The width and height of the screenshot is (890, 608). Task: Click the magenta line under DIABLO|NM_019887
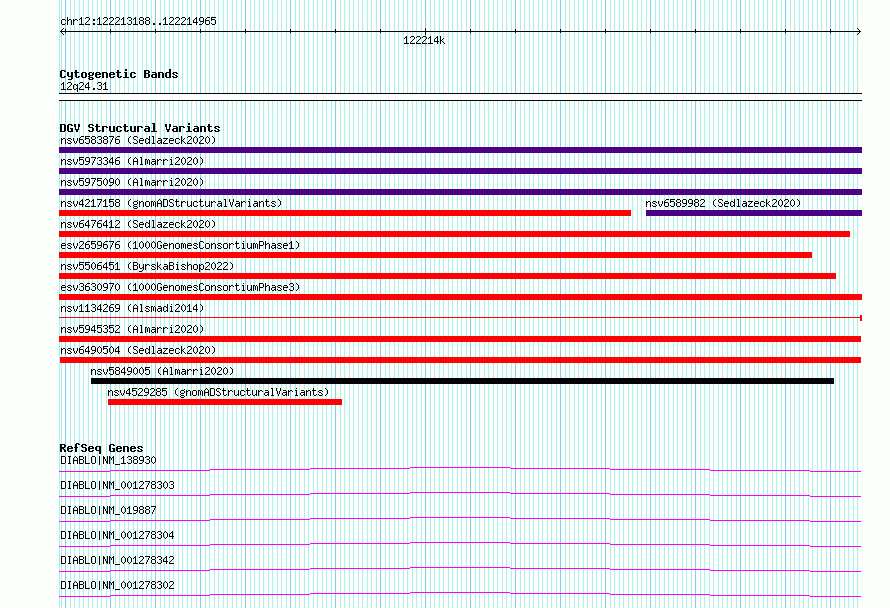(x=460, y=519)
